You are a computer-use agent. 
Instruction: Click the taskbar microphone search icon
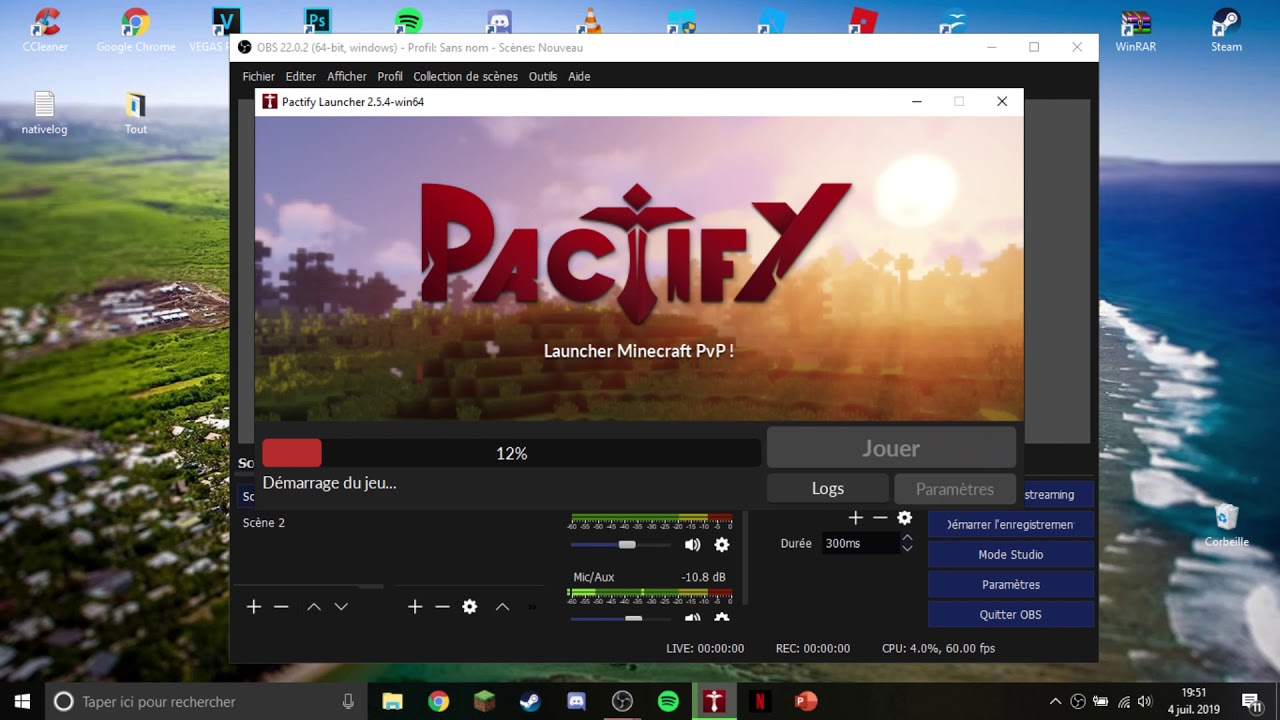tap(348, 701)
